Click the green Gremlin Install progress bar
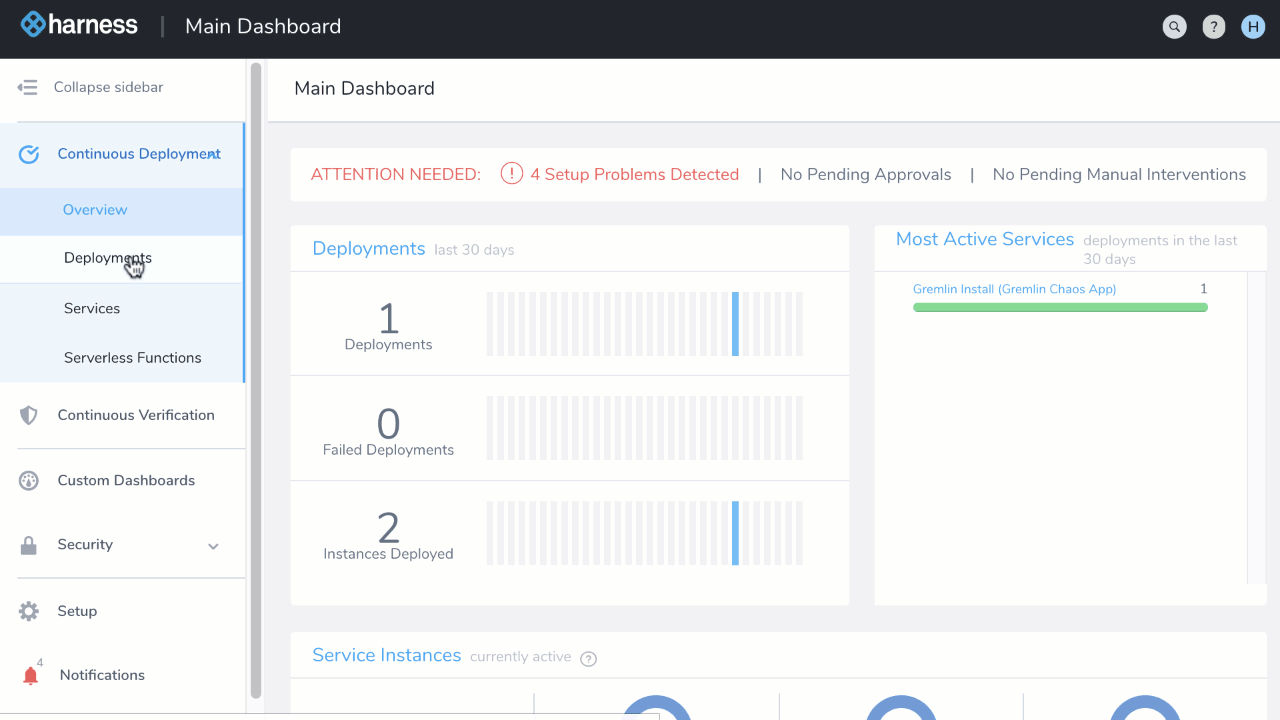The image size is (1280, 720). [x=1060, y=307]
